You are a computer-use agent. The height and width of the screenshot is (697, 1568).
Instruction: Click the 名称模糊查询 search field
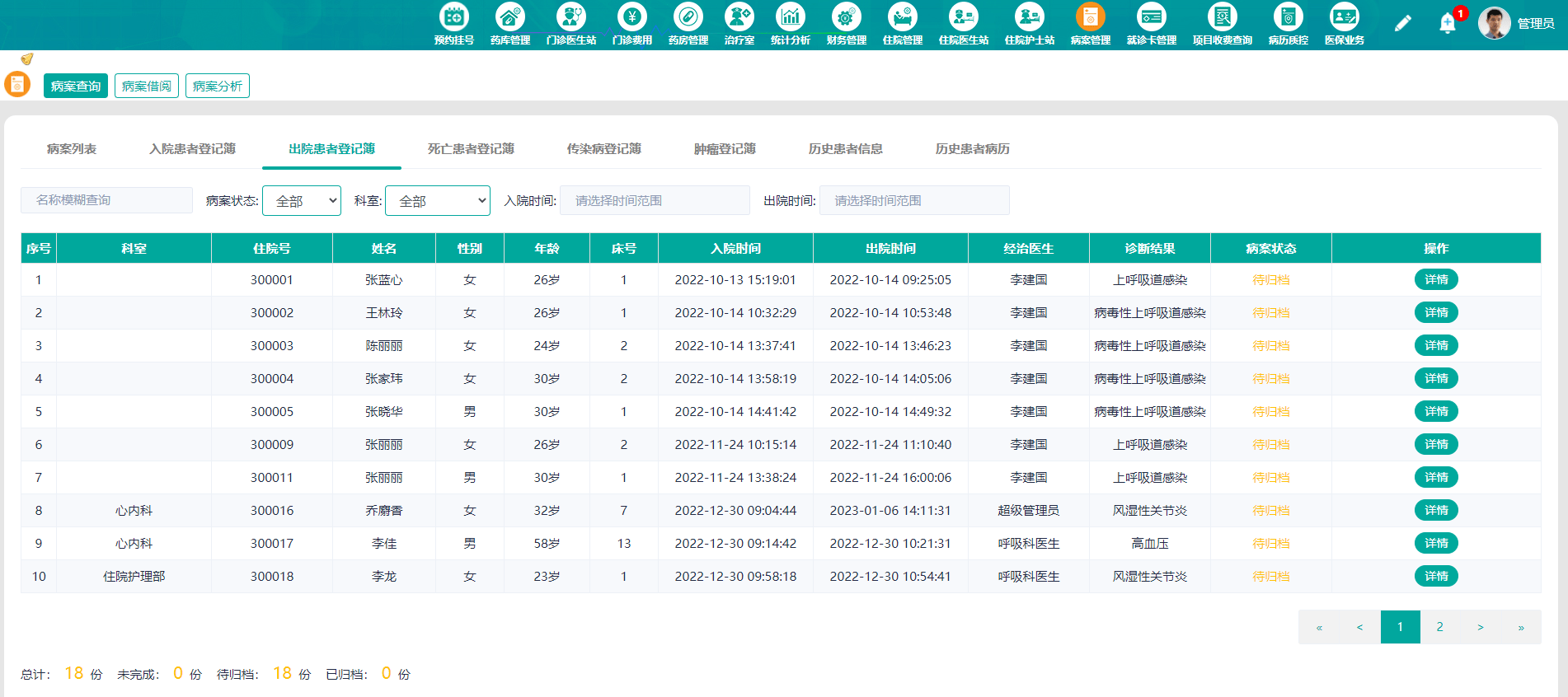point(106,200)
